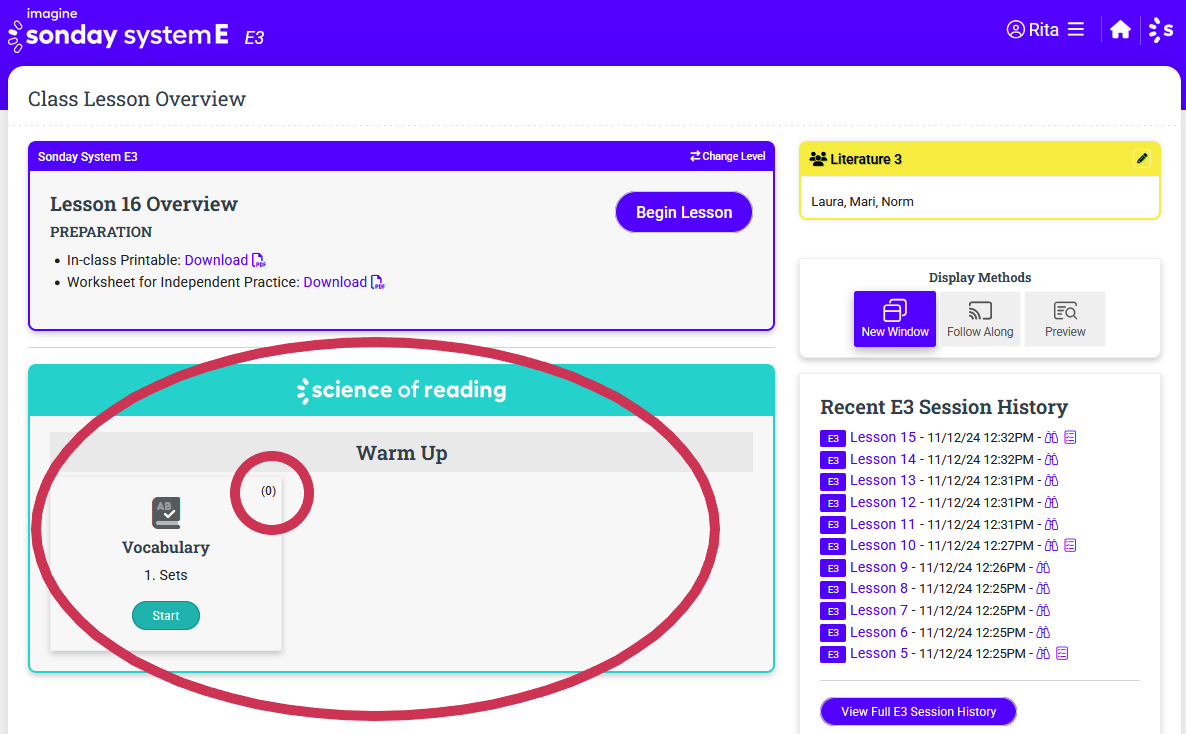Open the Lesson 5 session link
The image size is (1186, 734).
878,654
